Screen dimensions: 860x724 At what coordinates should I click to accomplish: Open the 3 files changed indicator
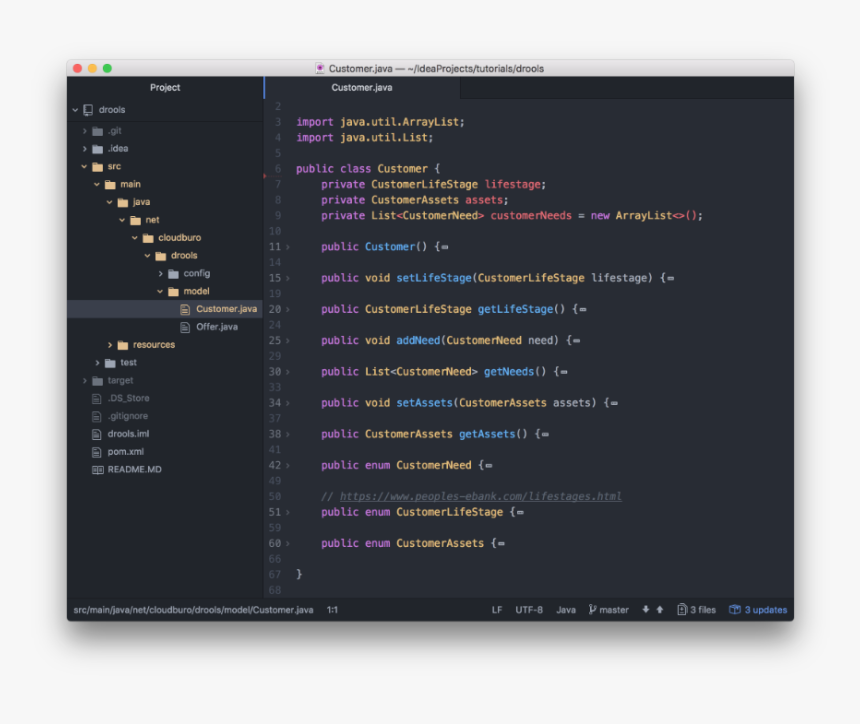[696, 610]
